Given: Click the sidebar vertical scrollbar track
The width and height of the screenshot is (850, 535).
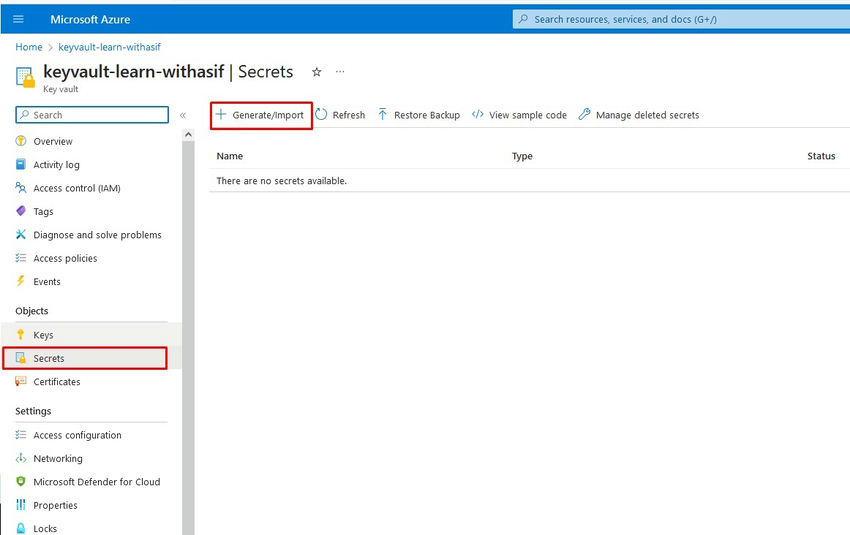Looking at the screenshot, I should tap(188, 336).
